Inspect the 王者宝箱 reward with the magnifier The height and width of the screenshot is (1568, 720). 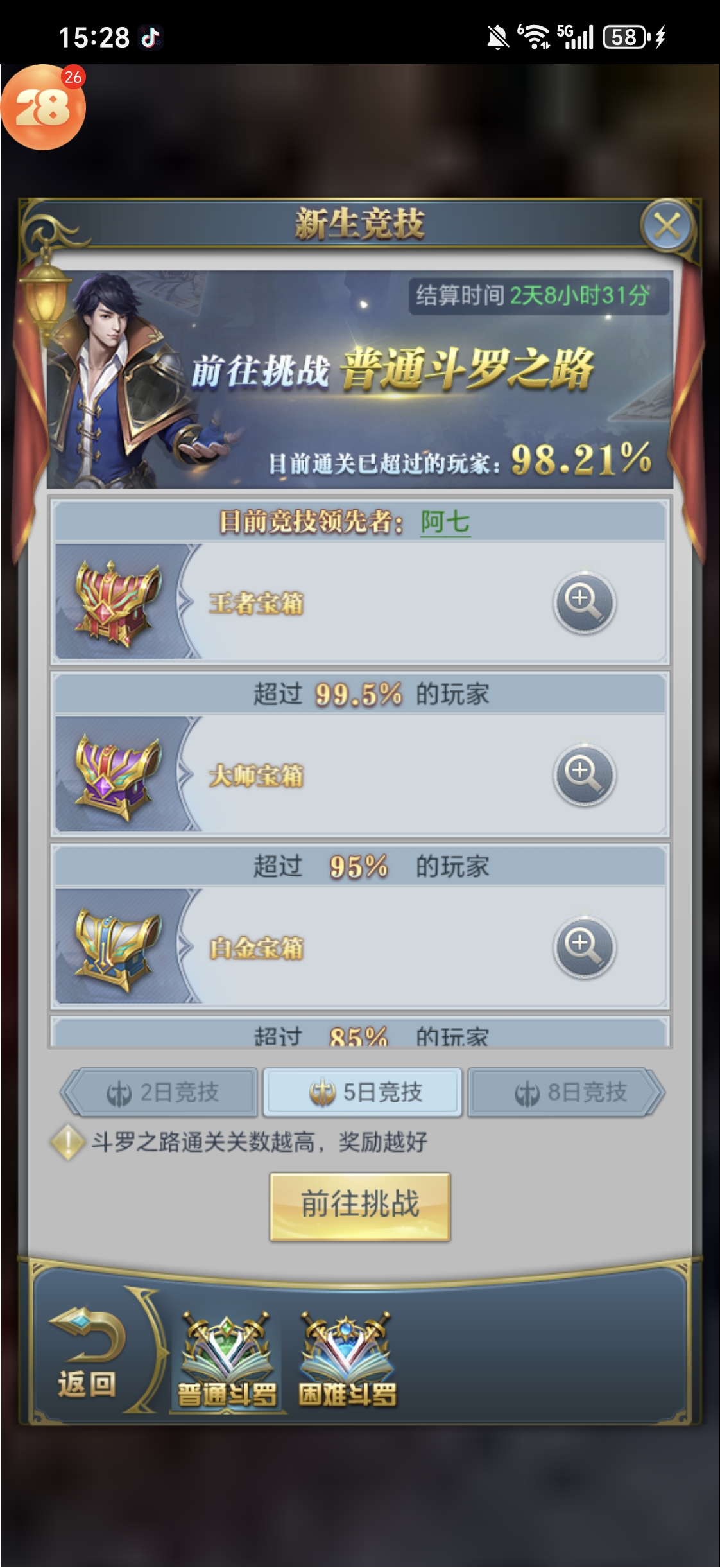click(584, 602)
